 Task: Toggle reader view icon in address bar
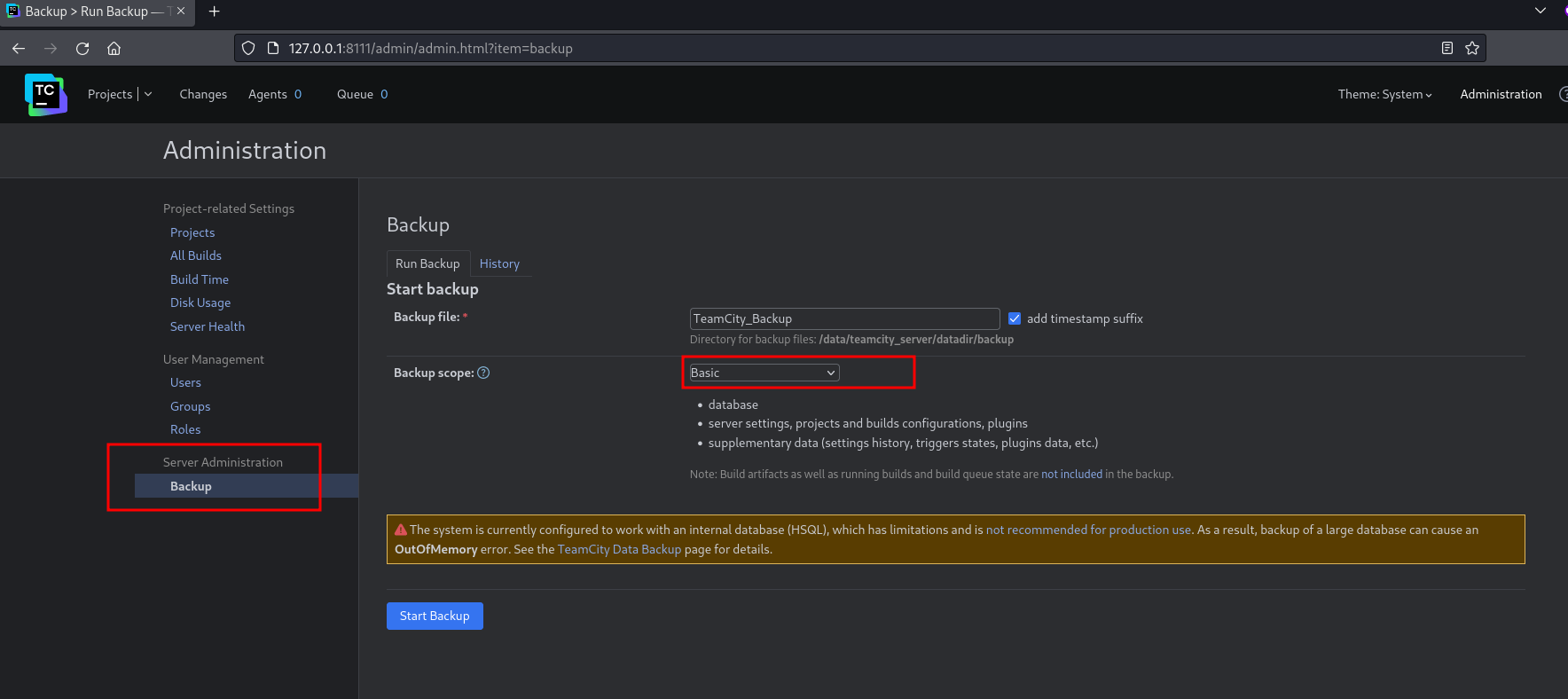click(x=1447, y=49)
